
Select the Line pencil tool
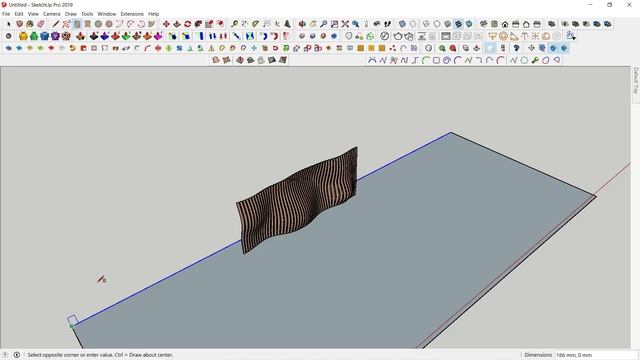(56, 24)
